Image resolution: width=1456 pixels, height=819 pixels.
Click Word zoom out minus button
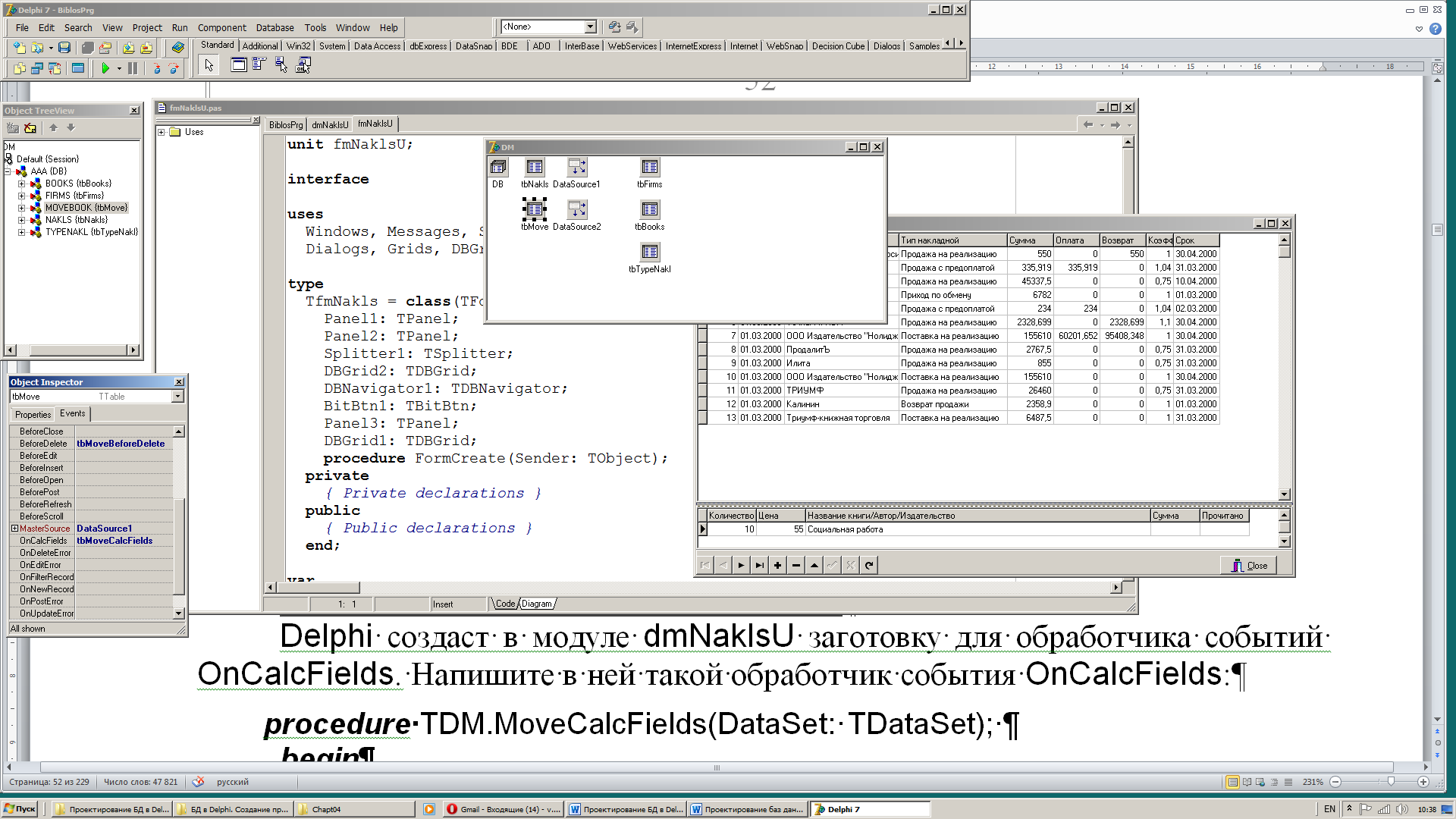pyautogui.click(x=1335, y=782)
